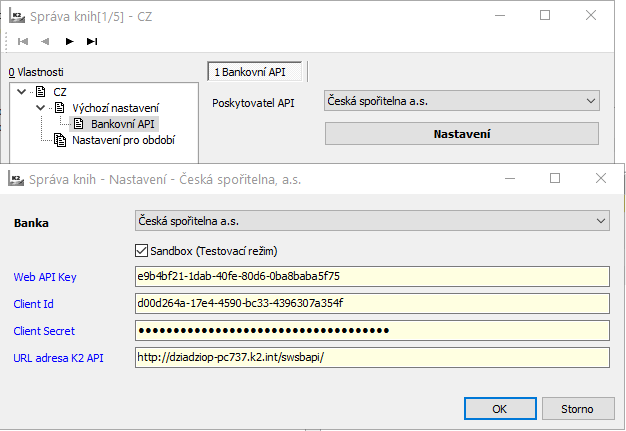Collapse the CZ tree node
This screenshot has height=431, width=626.
click(x=22, y=92)
